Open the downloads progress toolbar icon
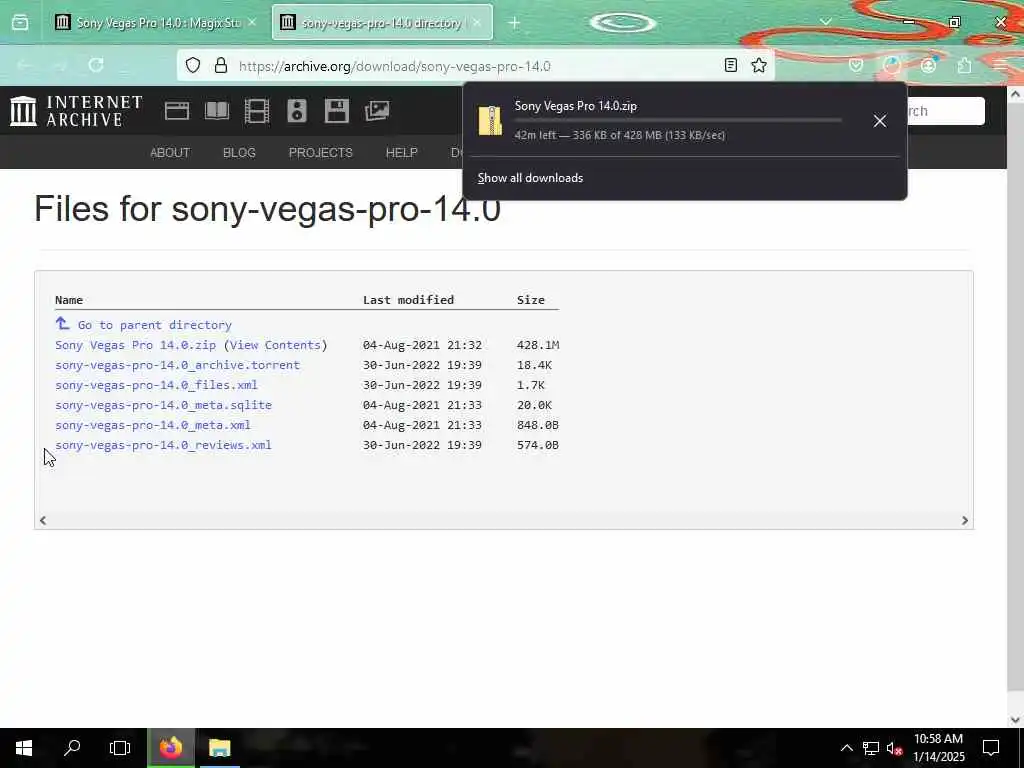Image resolution: width=1024 pixels, height=768 pixels. (x=891, y=65)
